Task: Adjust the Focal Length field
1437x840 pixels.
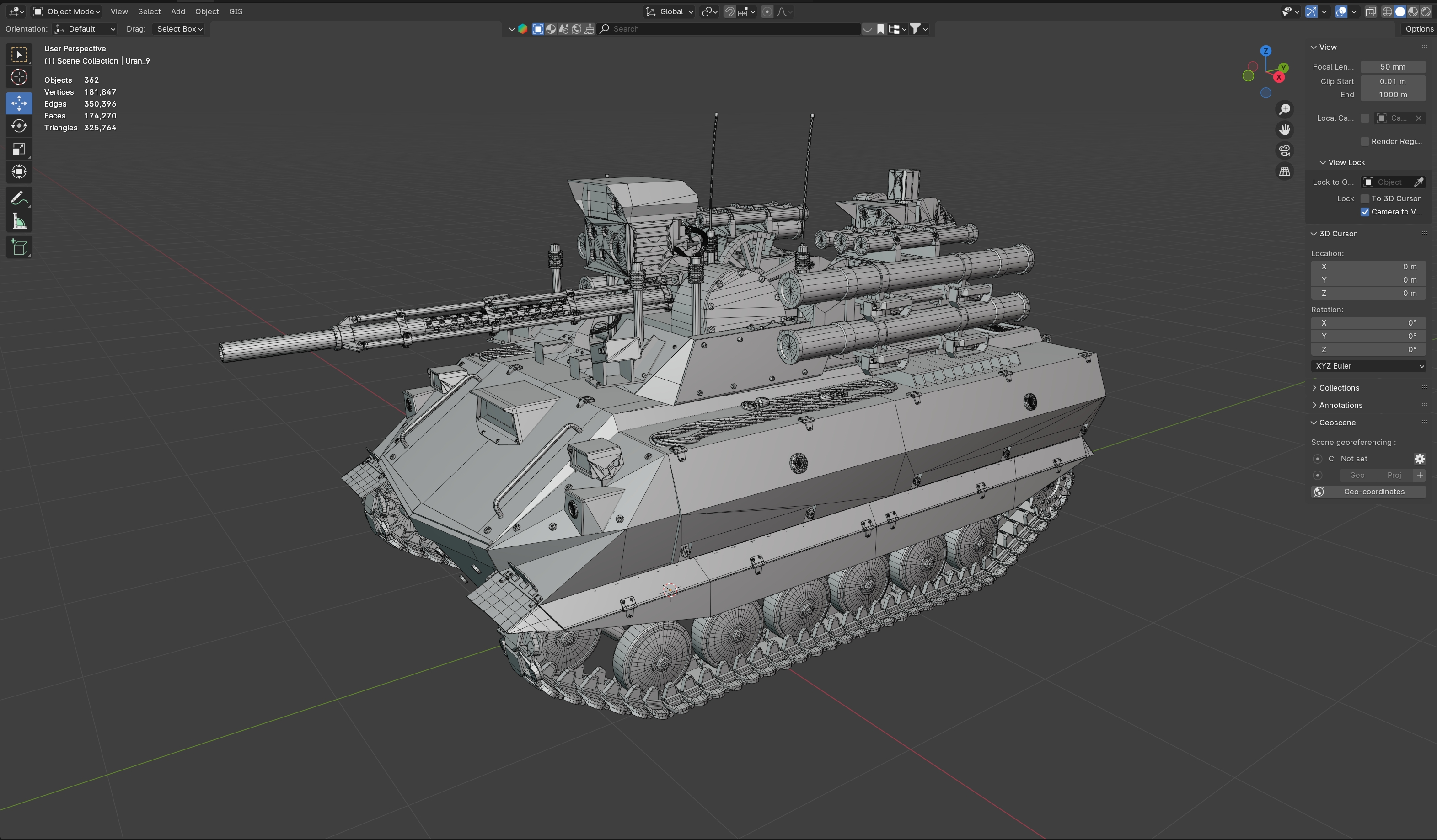Action: pos(1393,67)
